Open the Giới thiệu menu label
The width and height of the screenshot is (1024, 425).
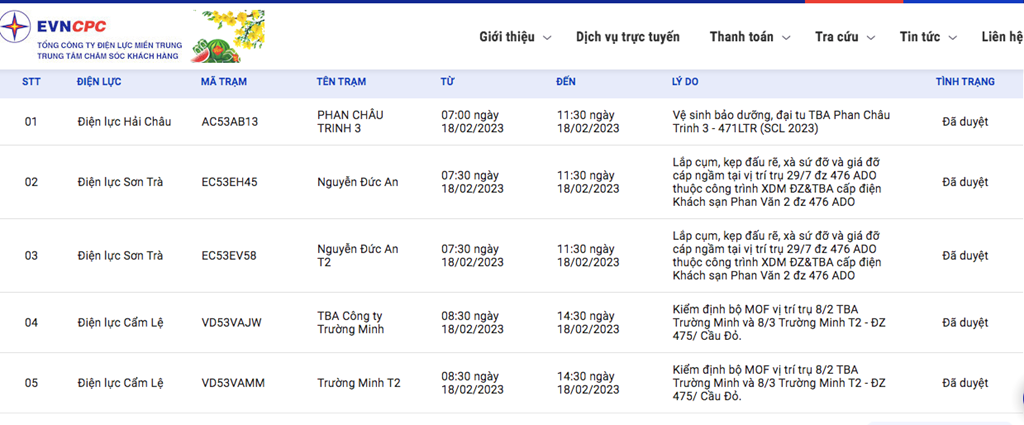tap(507, 37)
